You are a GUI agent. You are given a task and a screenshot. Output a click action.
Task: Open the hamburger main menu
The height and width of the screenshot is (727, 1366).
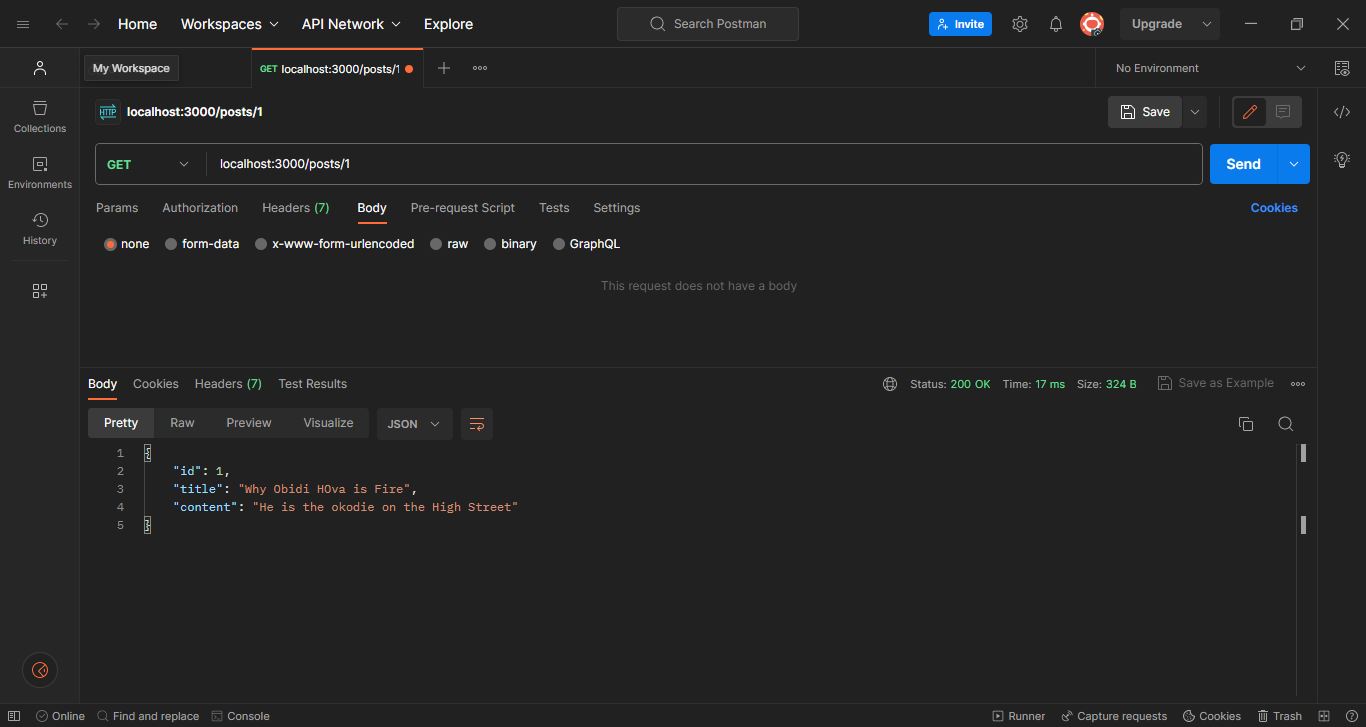[24, 24]
